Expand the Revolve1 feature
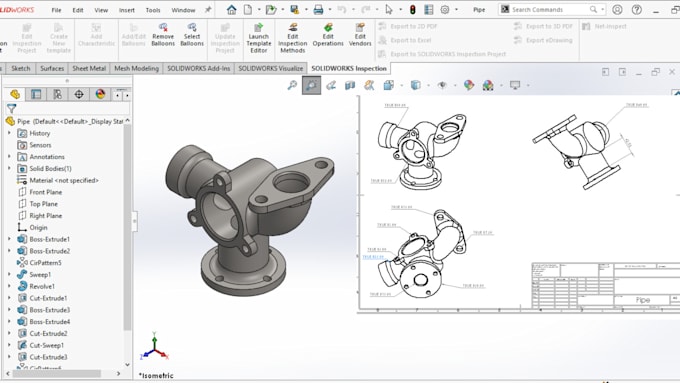This screenshot has width=680, height=383. point(9,286)
